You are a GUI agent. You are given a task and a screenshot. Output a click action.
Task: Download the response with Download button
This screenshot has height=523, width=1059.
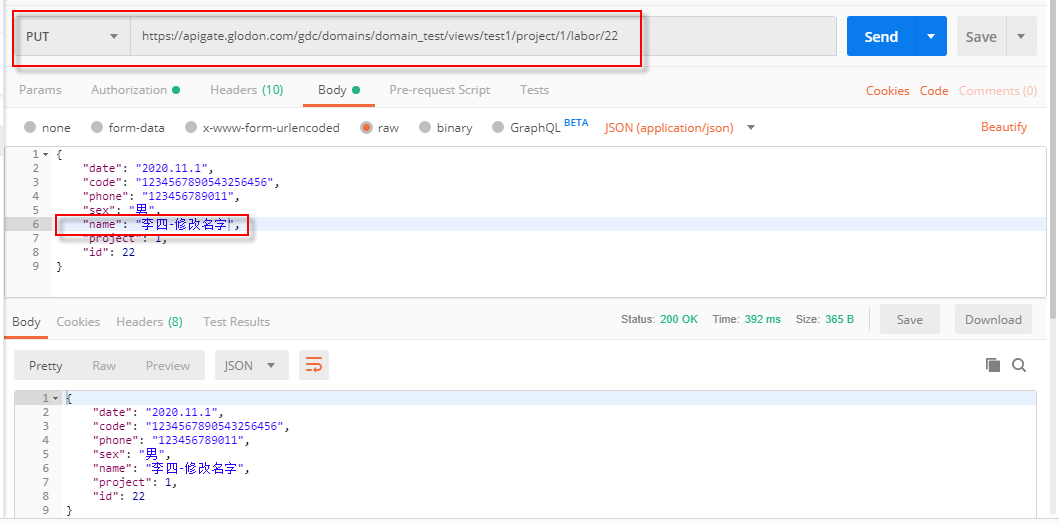(993, 319)
